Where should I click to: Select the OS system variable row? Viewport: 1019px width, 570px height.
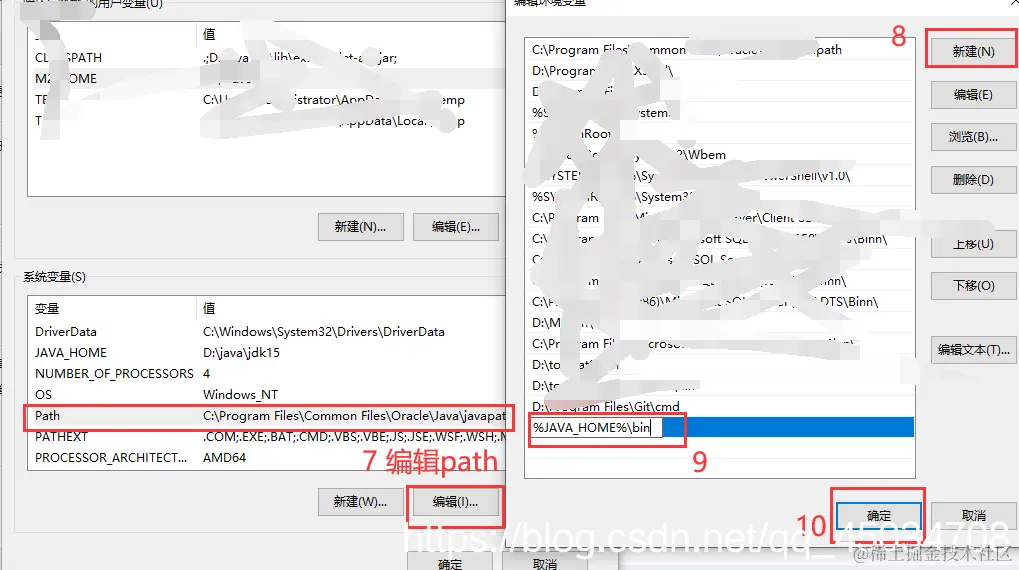coord(267,395)
